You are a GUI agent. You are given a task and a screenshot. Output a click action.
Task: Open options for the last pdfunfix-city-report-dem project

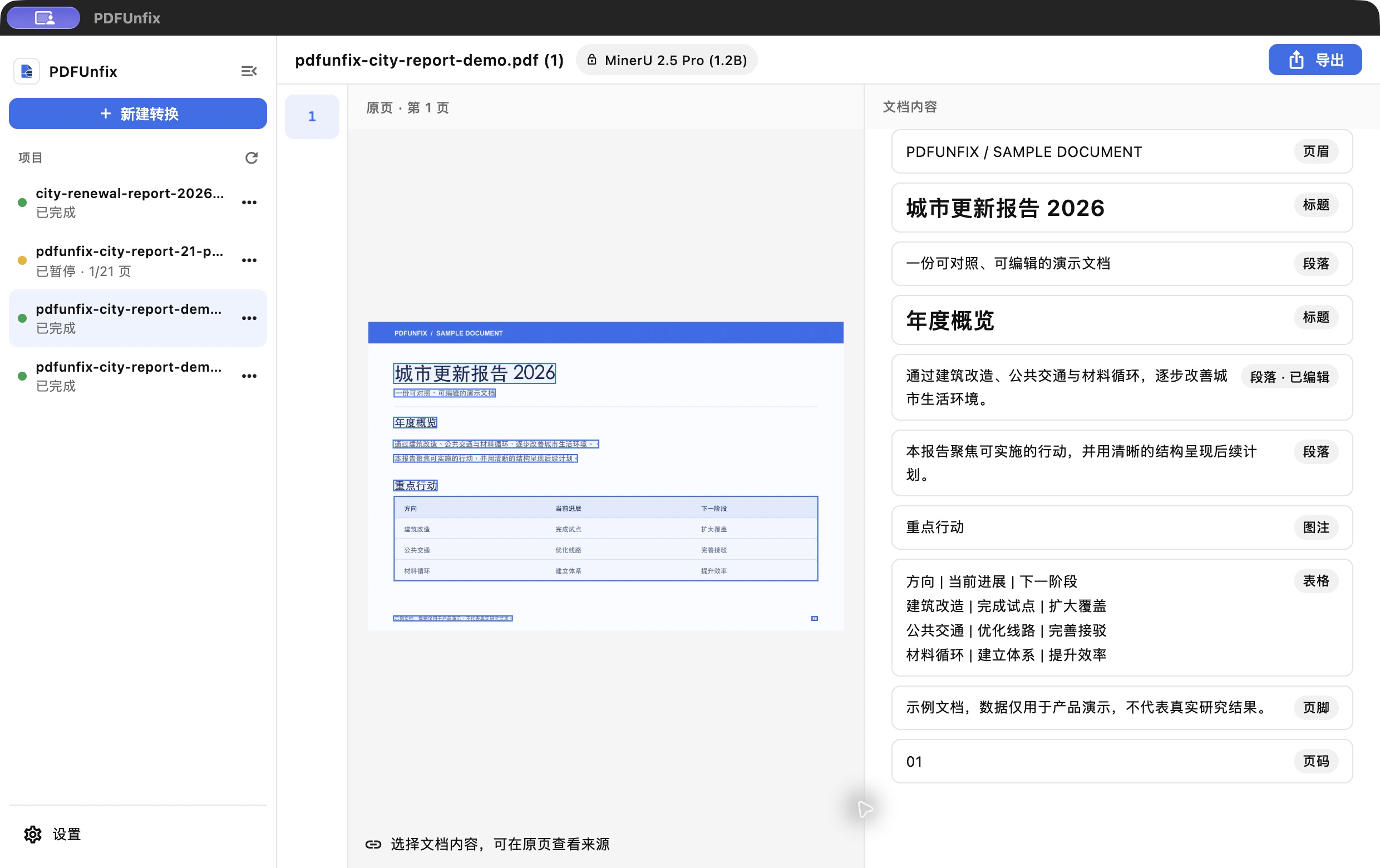coord(249,376)
